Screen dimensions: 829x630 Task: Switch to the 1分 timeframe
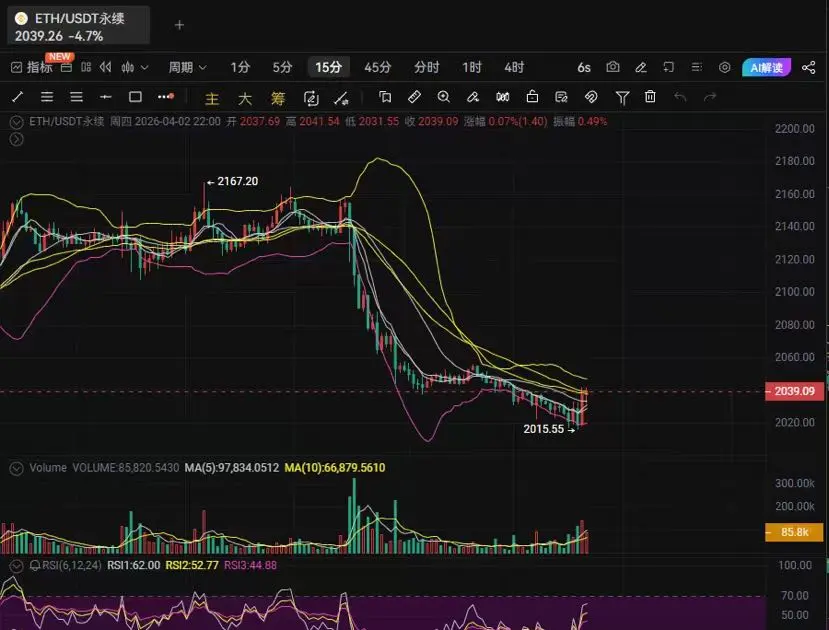(240, 67)
